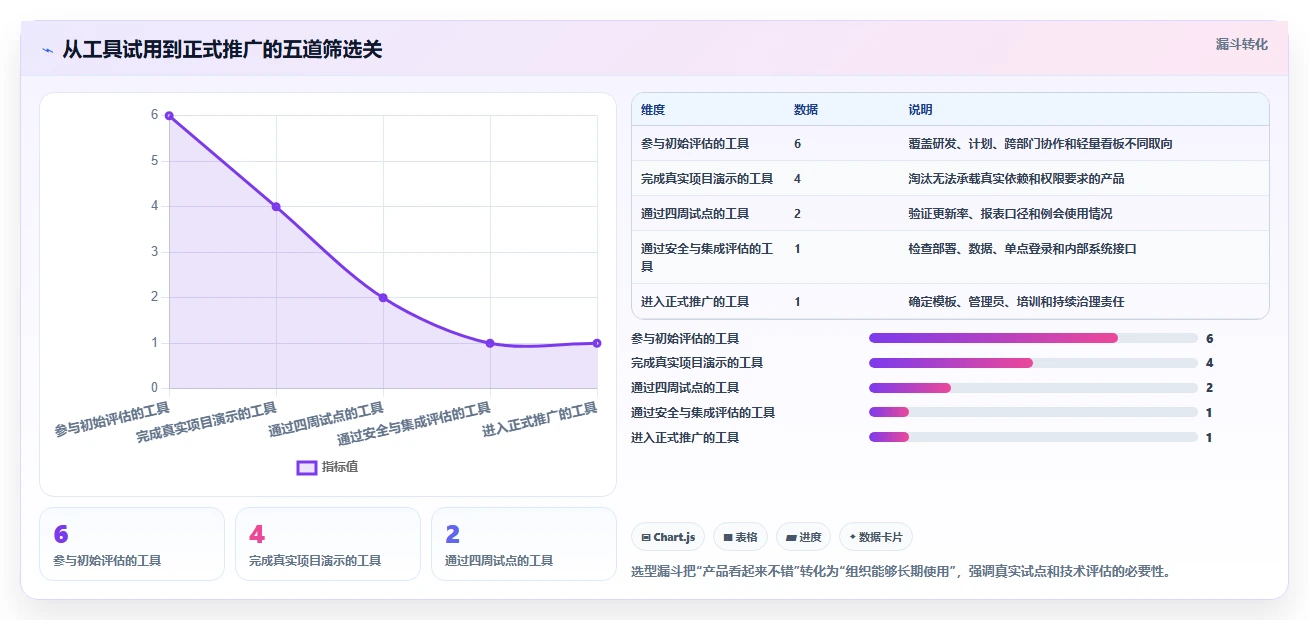Click the lightning icon beside the title

pos(47,50)
